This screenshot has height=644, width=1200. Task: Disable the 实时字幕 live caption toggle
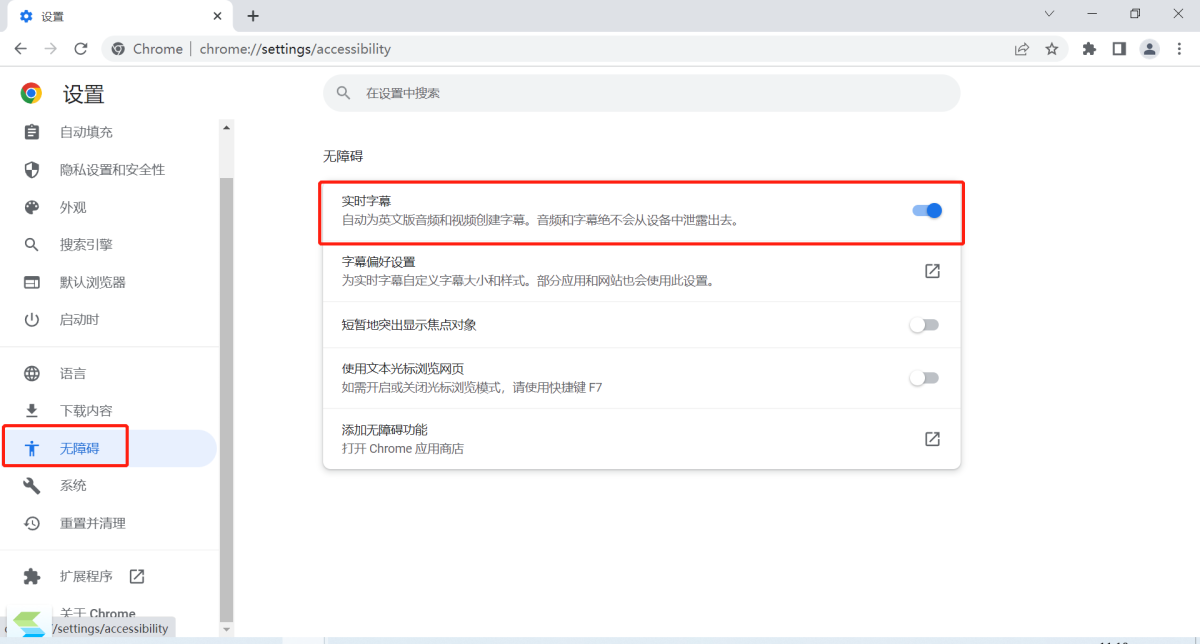(x=926, y=210)
